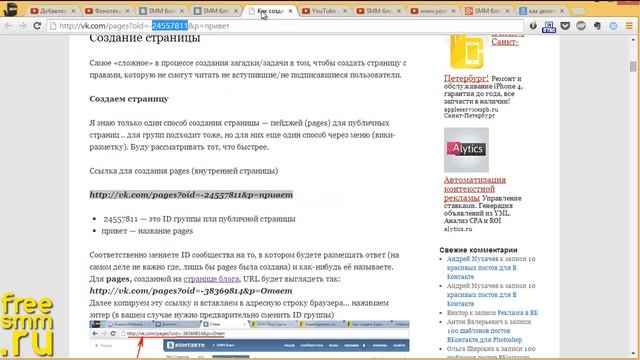Click the Создаем страницу subheading
Screen dimensions: 640x360
tap(129, 99)
